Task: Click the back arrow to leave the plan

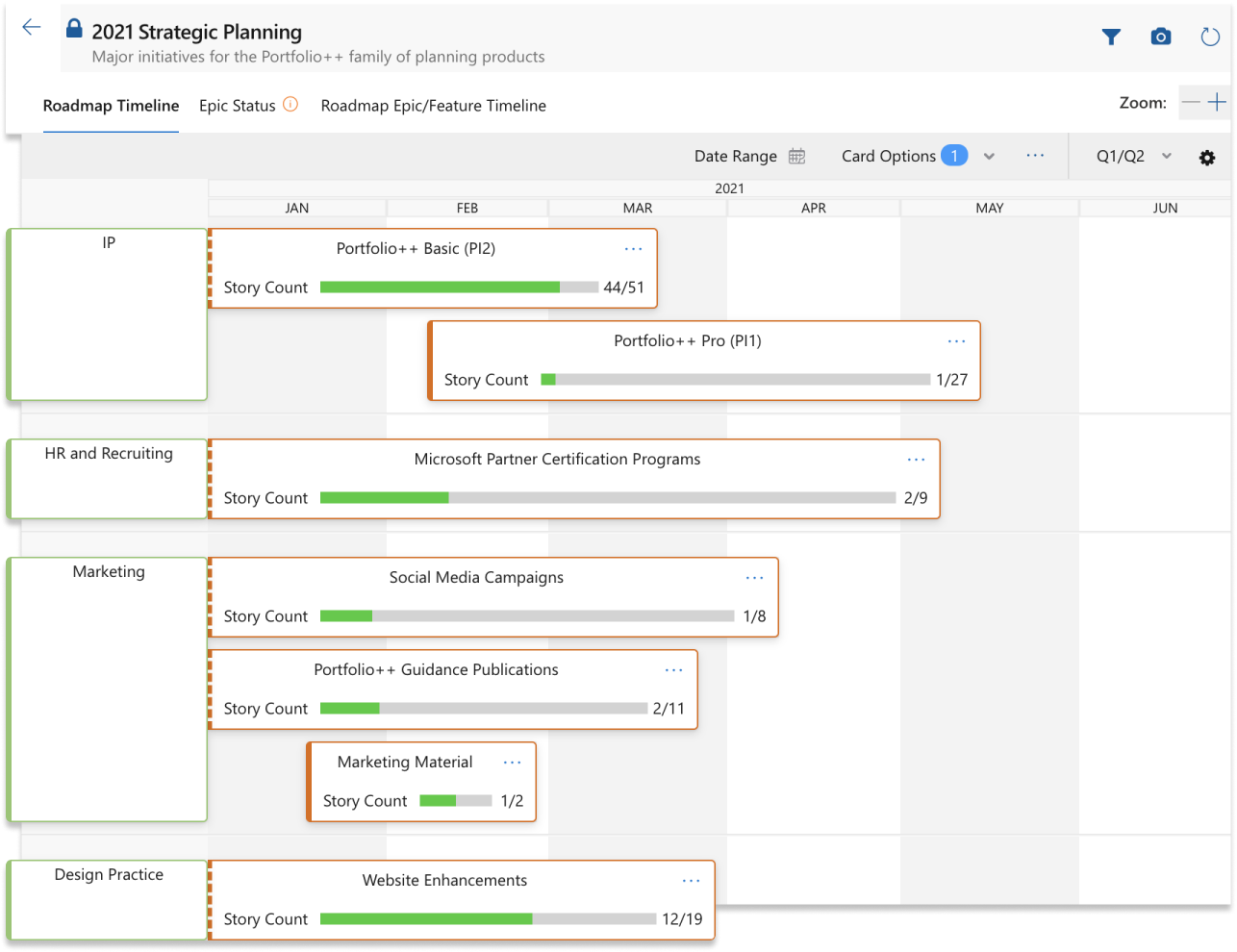Action: 32,26
